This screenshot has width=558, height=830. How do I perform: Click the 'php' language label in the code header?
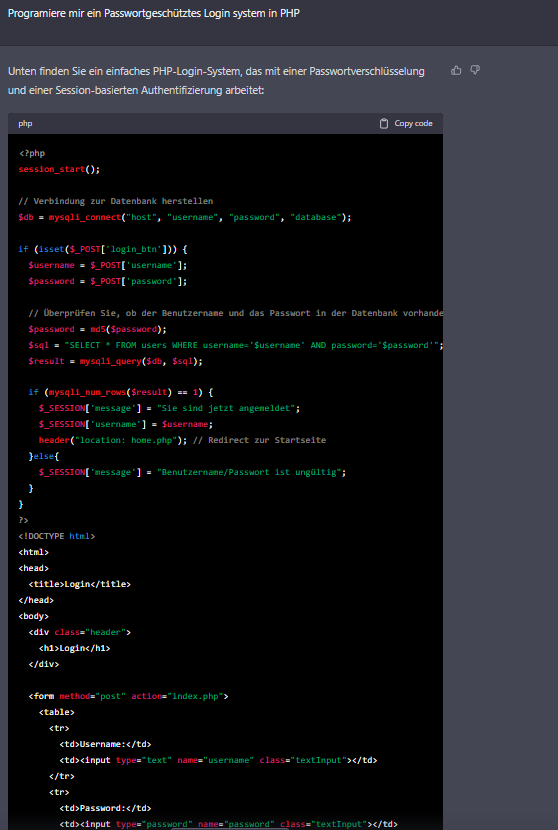point(25,123)
